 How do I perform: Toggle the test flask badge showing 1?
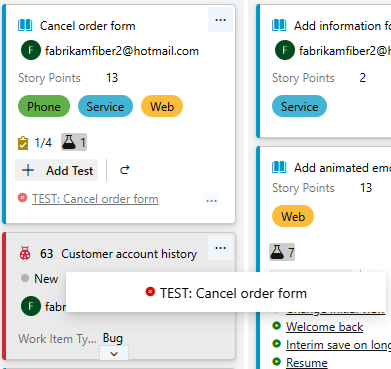(x=74, y=142)
